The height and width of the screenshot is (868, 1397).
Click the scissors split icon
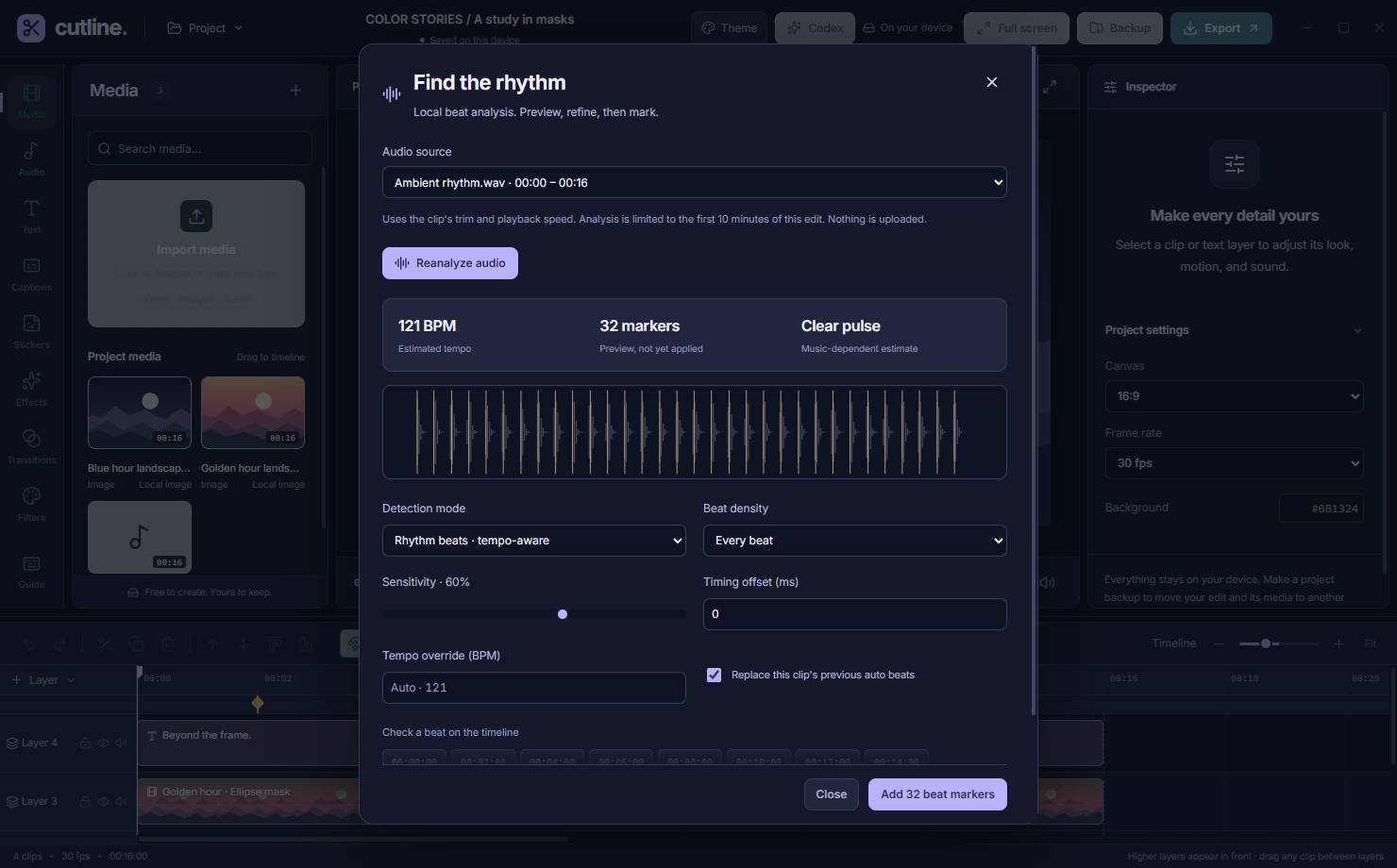tap(105, 644)
